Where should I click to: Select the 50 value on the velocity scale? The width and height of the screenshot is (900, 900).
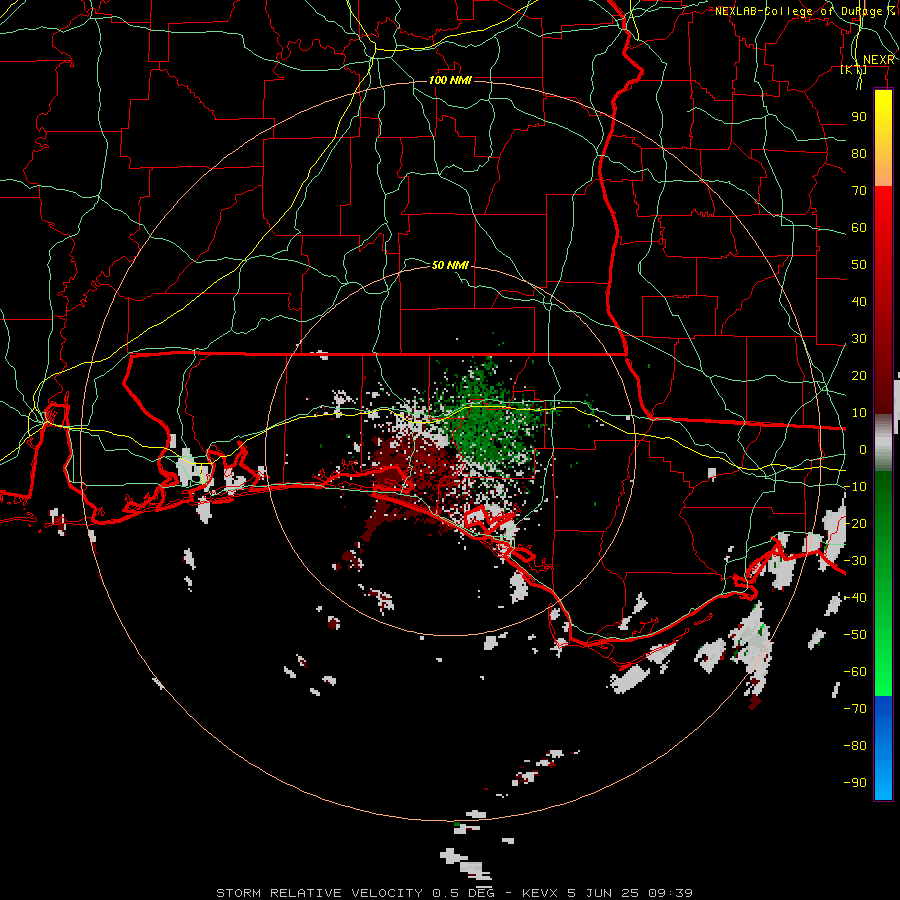[859, 265]
